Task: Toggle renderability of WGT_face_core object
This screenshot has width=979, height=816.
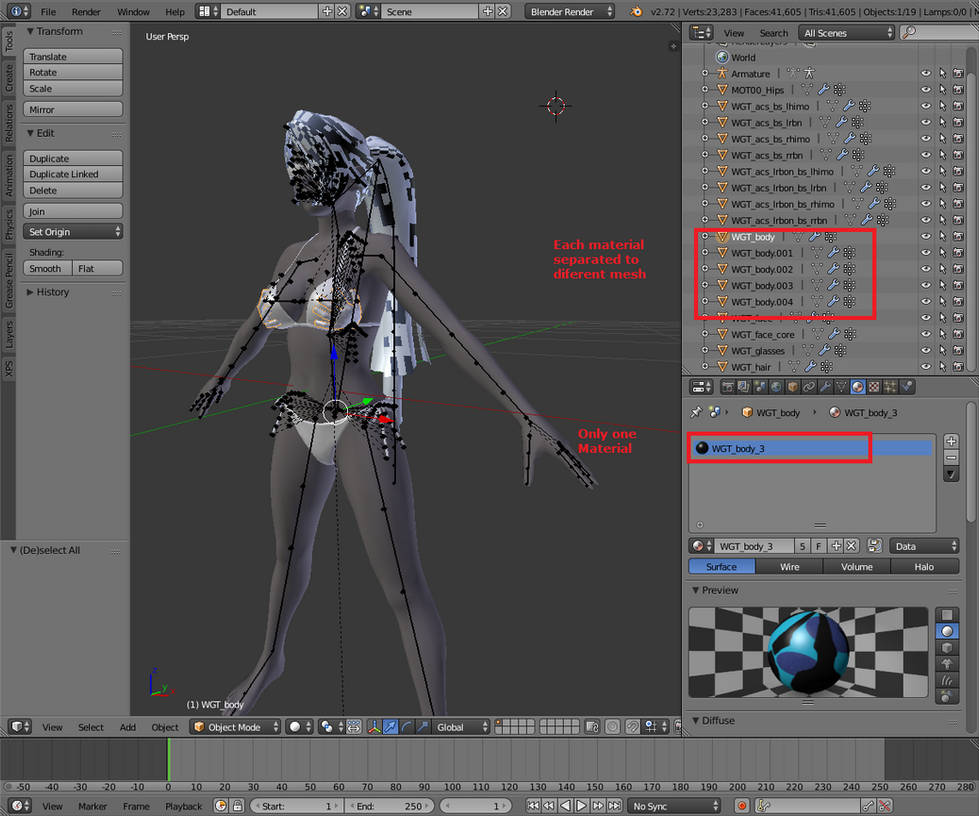Action: 958,334
